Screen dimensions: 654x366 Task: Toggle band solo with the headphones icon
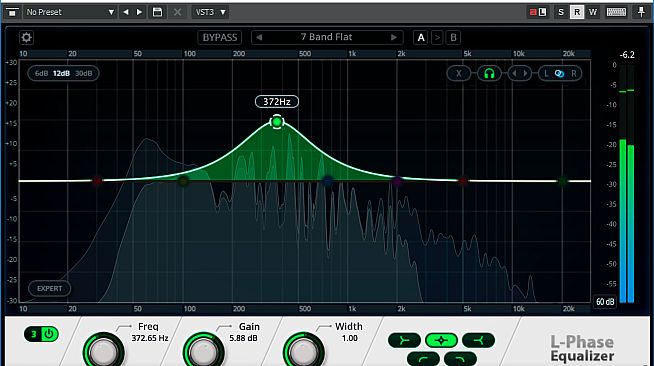pyautogui.click(x=489, y=73)
